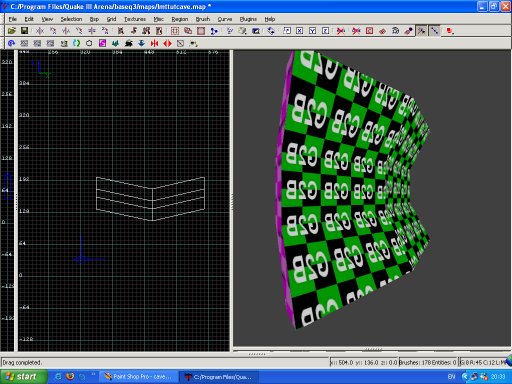Click the Select Partial Tall icon
Viewport: 512px width, 384px height.
click(146, 31)
